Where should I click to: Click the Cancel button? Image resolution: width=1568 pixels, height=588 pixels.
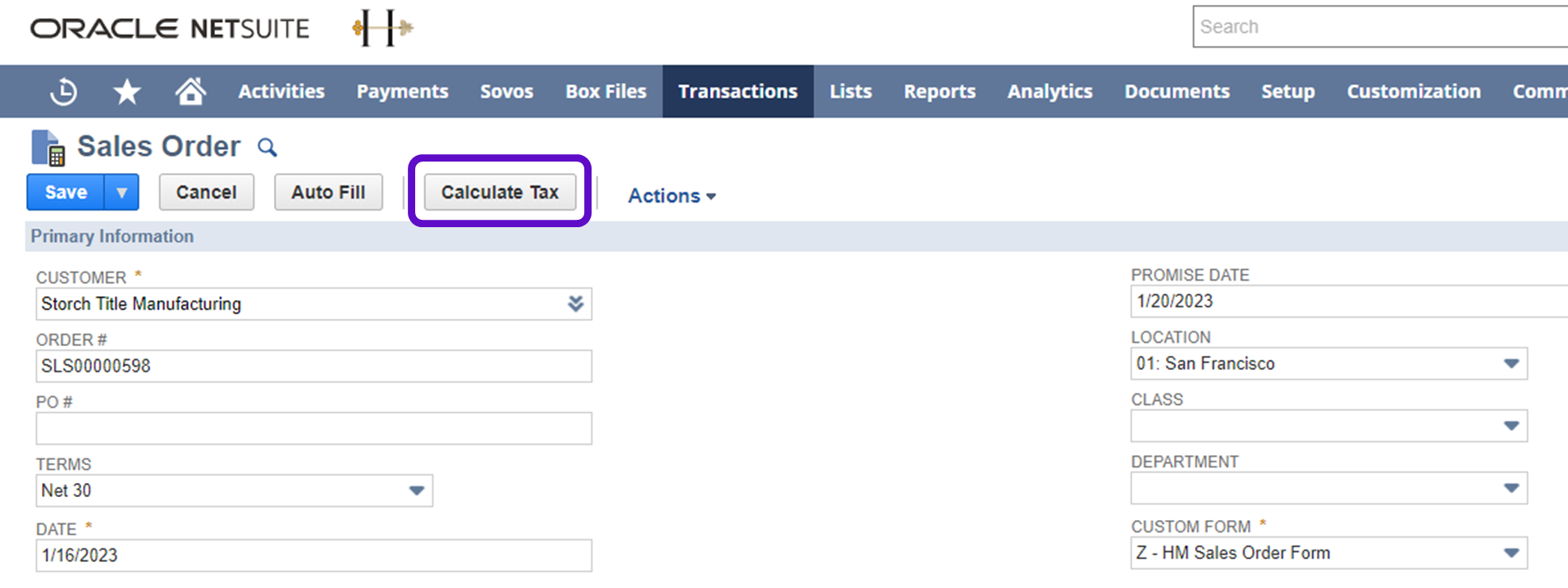click(206, 193)
